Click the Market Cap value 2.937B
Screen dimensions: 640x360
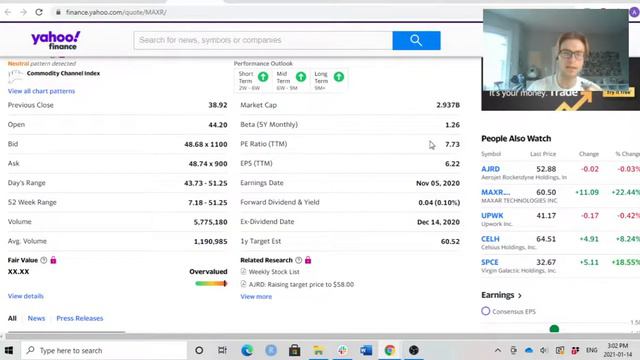click(x=448, y=105)
